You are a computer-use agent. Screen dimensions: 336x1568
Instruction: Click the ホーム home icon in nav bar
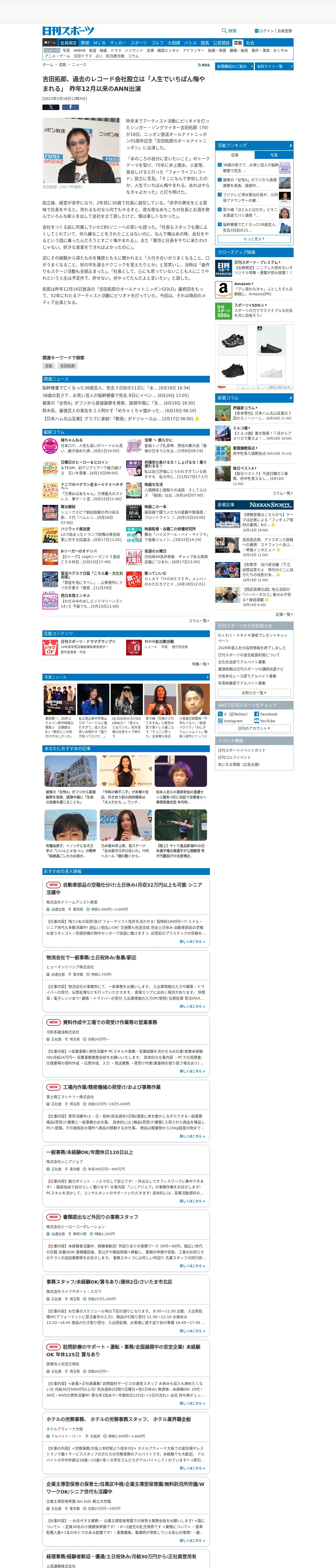pos(49,43)
